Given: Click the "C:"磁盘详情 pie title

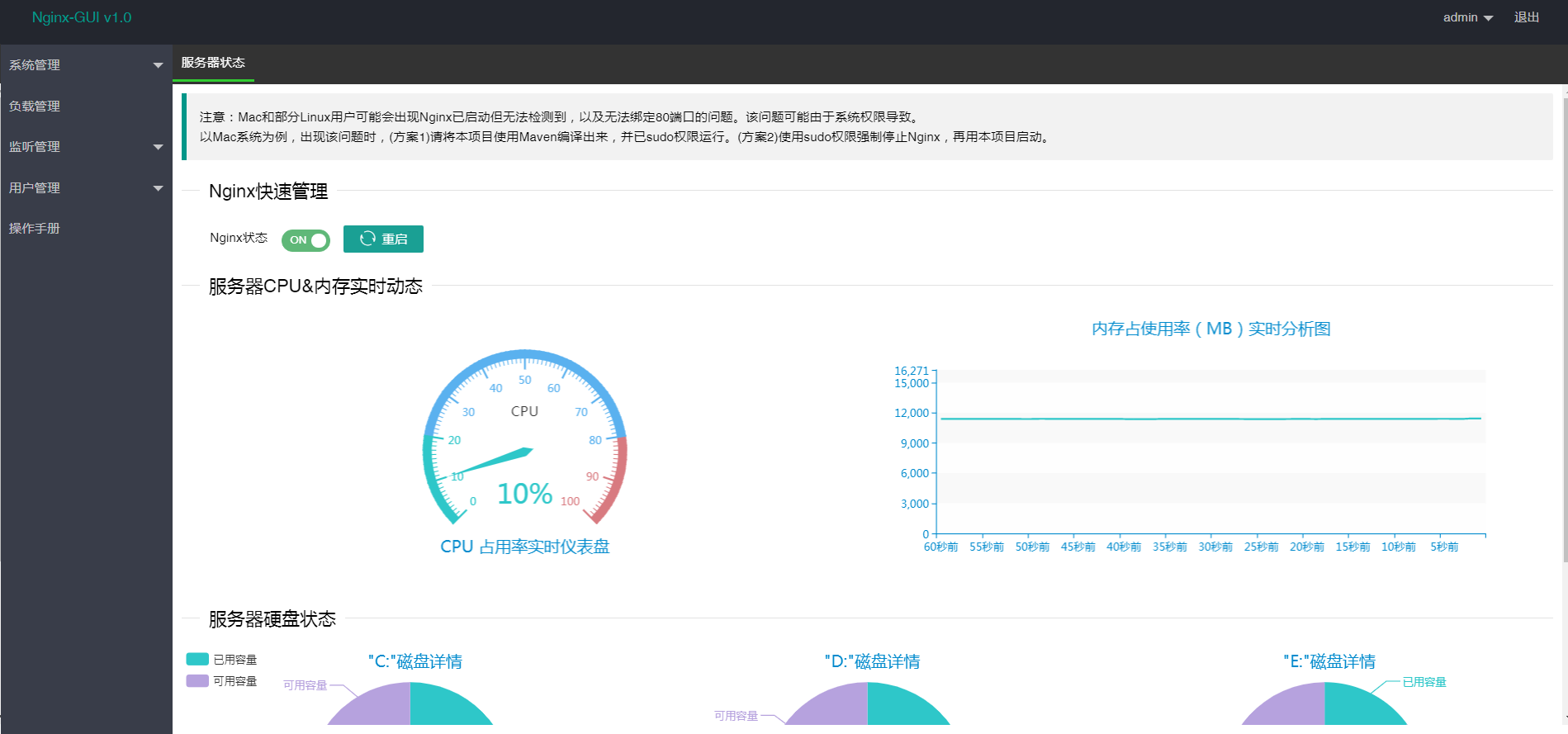Looking at the screenshot, I should [415, 661].
